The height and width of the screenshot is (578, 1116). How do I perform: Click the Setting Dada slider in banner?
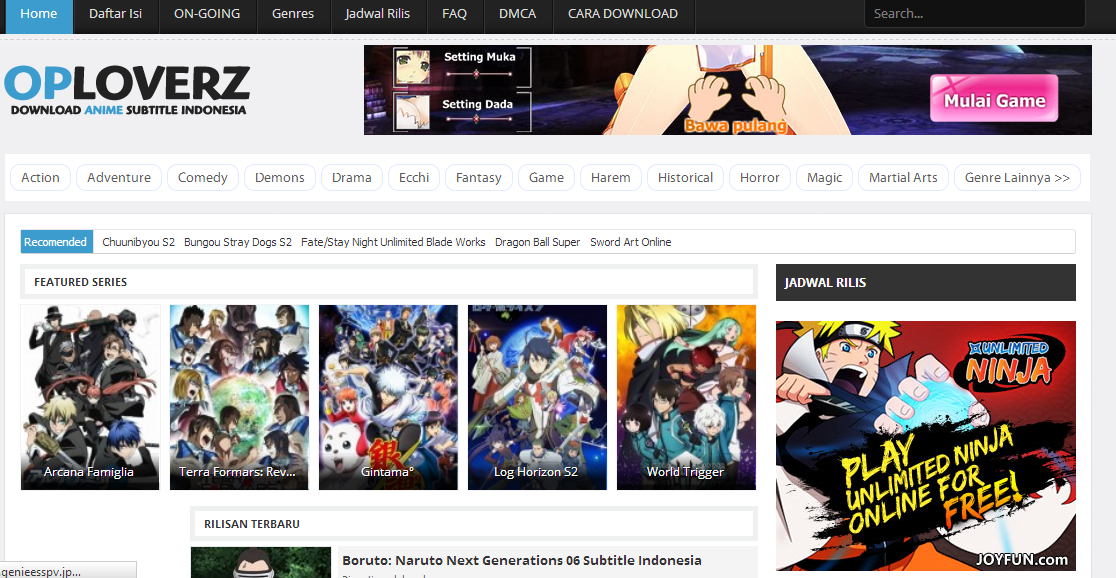(x=478, y=120)
